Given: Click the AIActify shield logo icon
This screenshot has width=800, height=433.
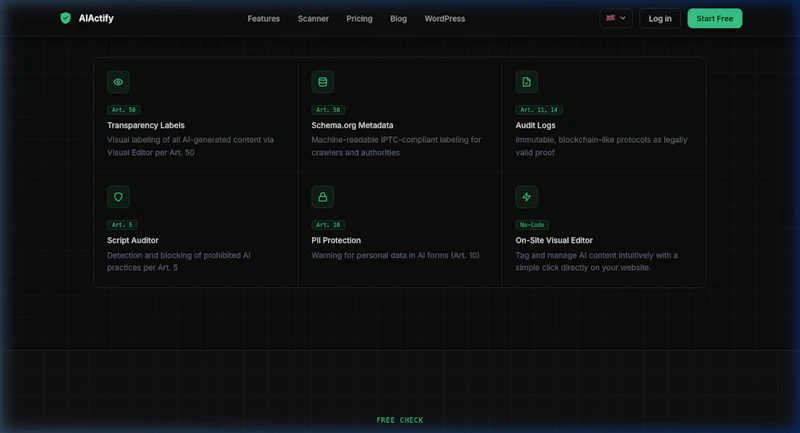Looking at the screenshot, I should (x=65, y=18).
